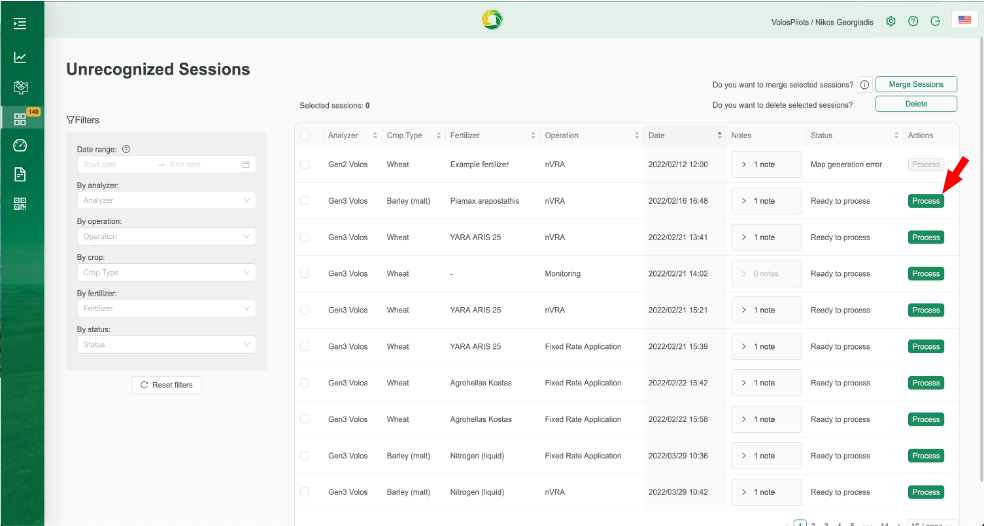Viewport: 984px width, 526px height.
Task: Check the select-all checkbox in table header
Action: [305, 136]
